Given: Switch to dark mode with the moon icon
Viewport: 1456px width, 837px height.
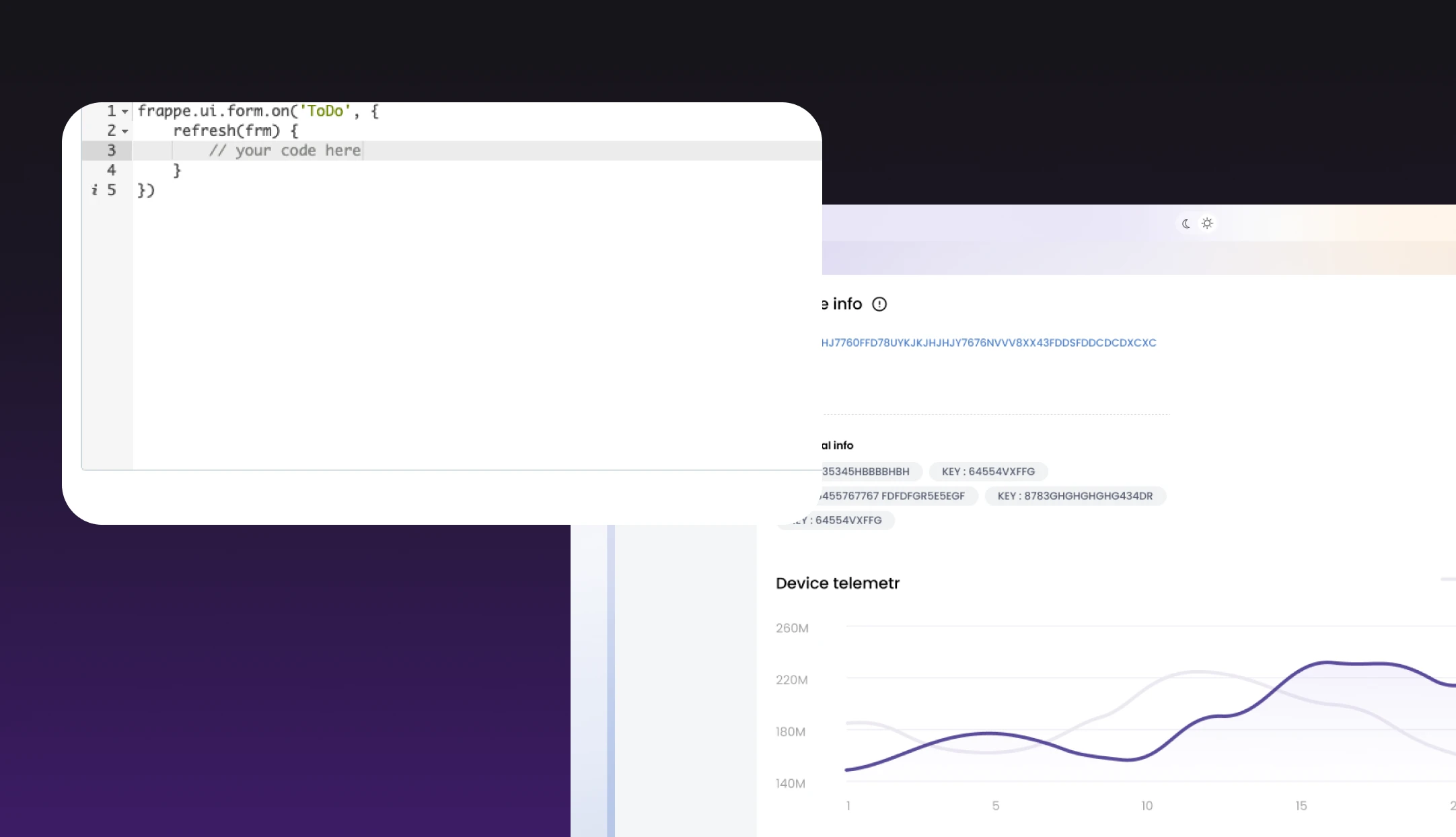Looking at the screenshot, I should click(1185, 223).
